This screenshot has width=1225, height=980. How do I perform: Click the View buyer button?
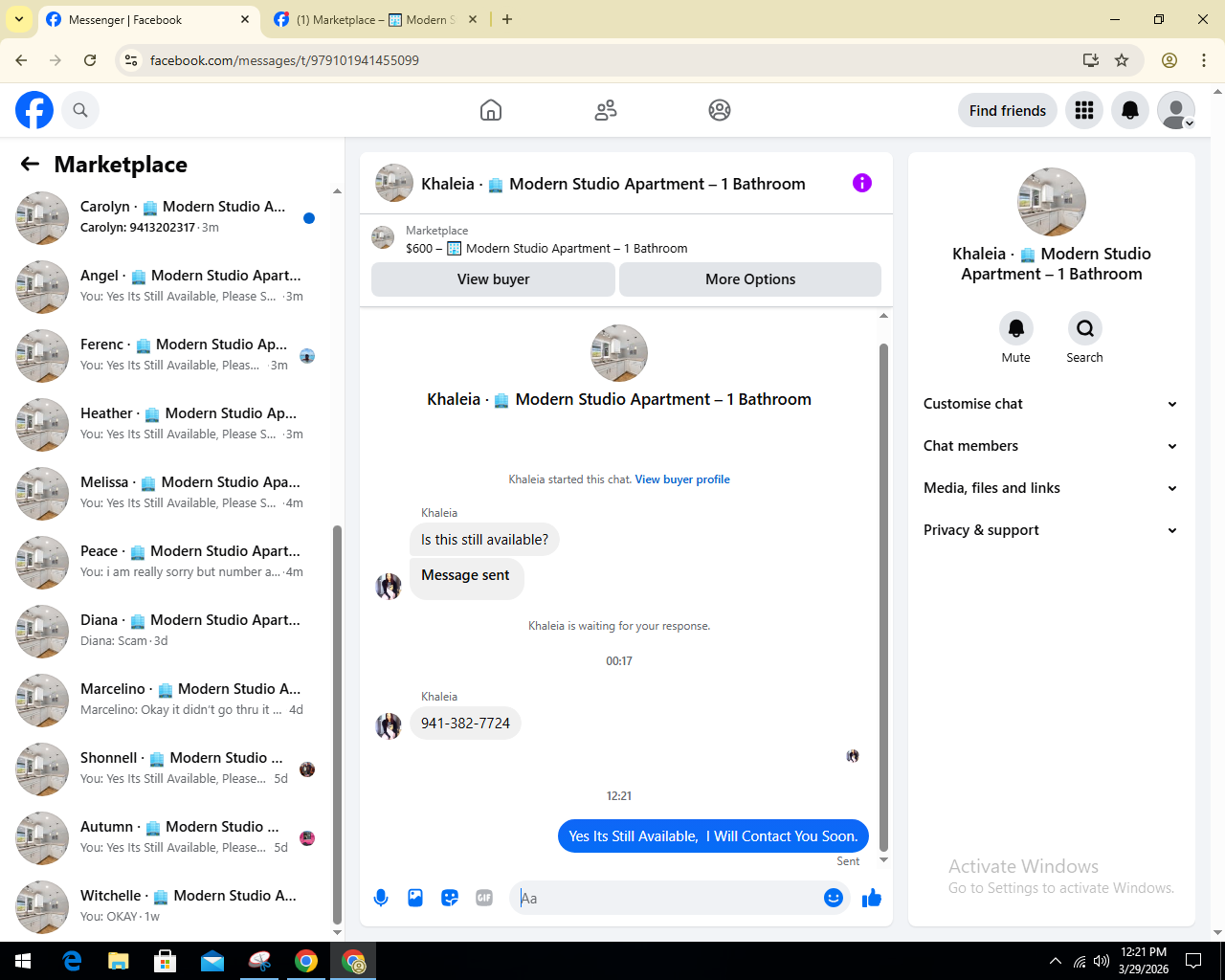click(493, 279)
